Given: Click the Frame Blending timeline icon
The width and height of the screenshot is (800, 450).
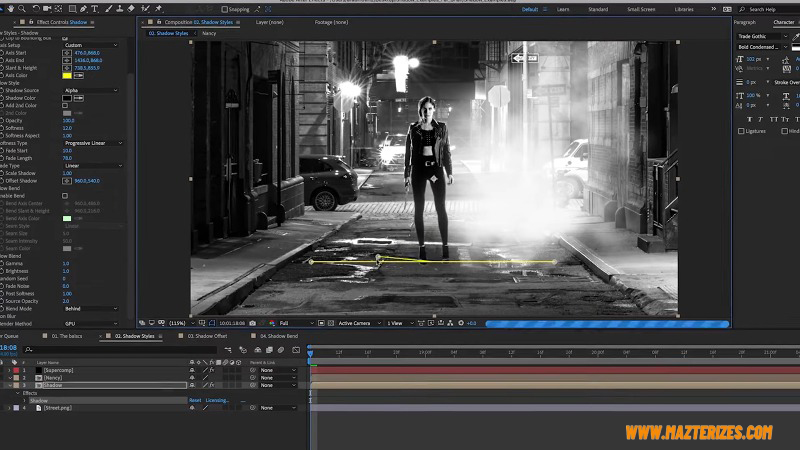Looking at the screenshot, I should 269,349.
